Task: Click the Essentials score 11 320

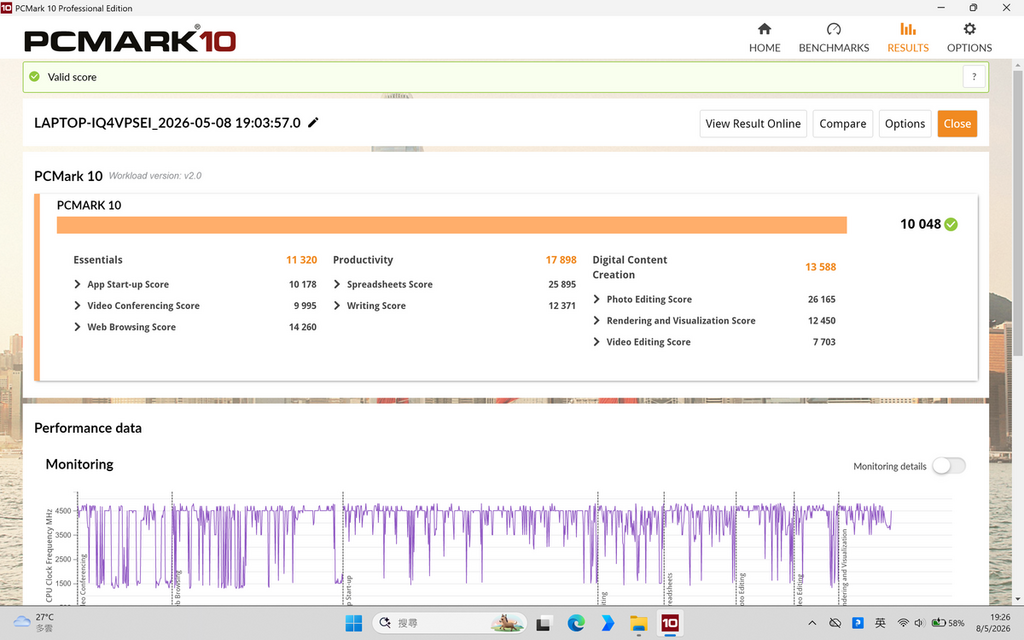Action: [301, 260]
